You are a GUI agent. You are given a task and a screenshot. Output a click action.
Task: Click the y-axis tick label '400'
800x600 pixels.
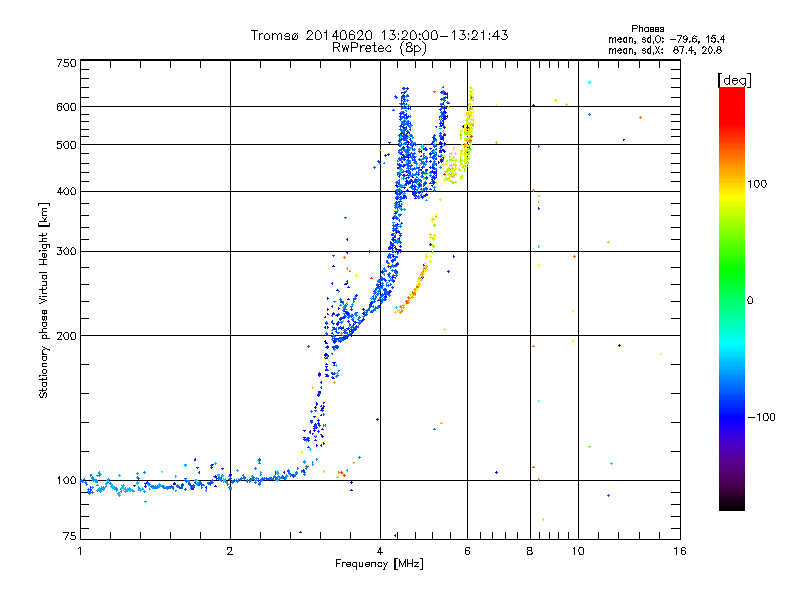pos(66,191)
